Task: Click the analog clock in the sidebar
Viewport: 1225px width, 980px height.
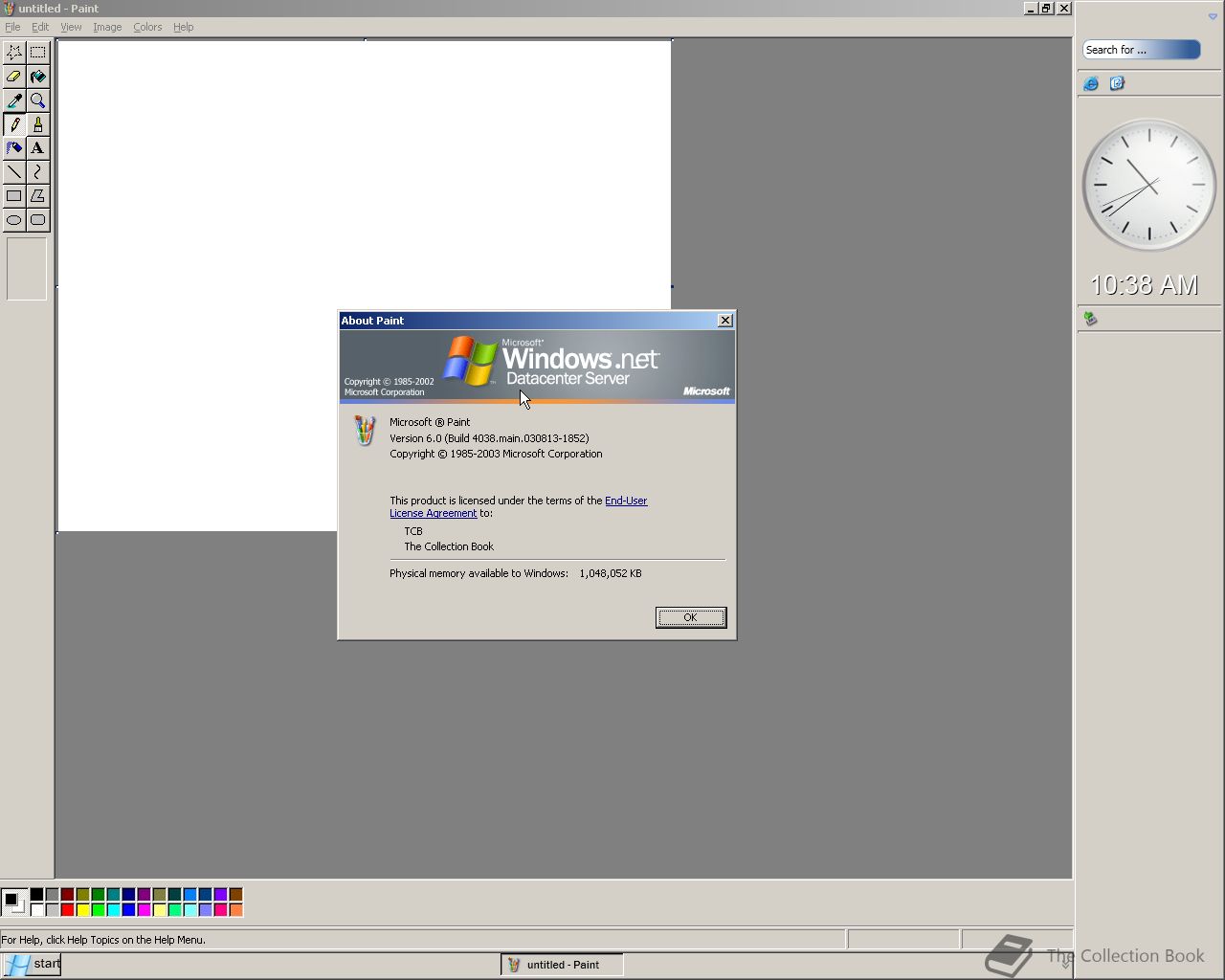Action: click(1148, 185)
